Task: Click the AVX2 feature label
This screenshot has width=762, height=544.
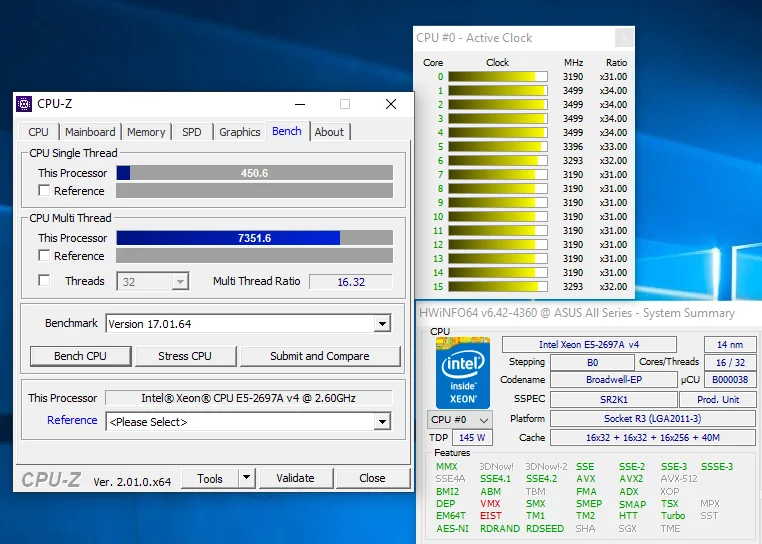Action: pos(631,479)
